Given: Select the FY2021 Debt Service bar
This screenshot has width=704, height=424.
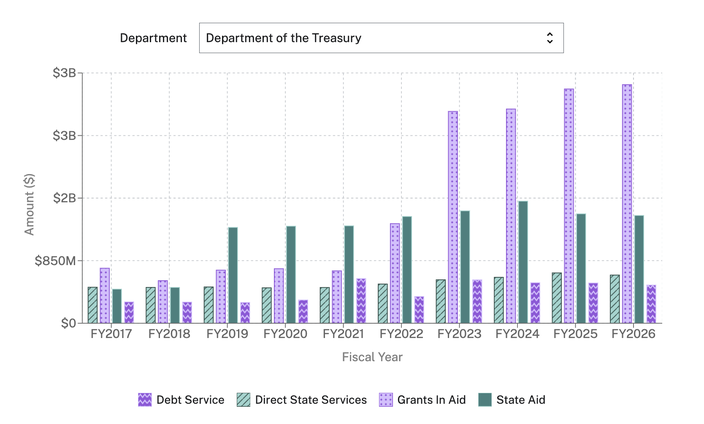Looking at the screenshot, I should point(361,301).
